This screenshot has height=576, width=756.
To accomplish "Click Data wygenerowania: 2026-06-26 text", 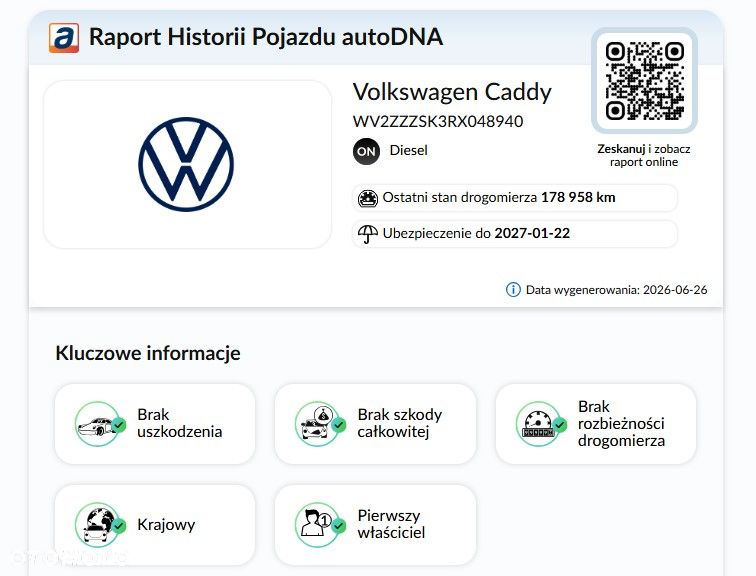I will tap(617, 290).
